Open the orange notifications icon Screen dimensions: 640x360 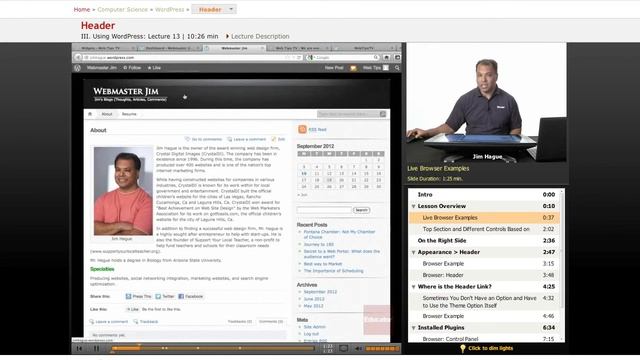(x=353, y=68)
